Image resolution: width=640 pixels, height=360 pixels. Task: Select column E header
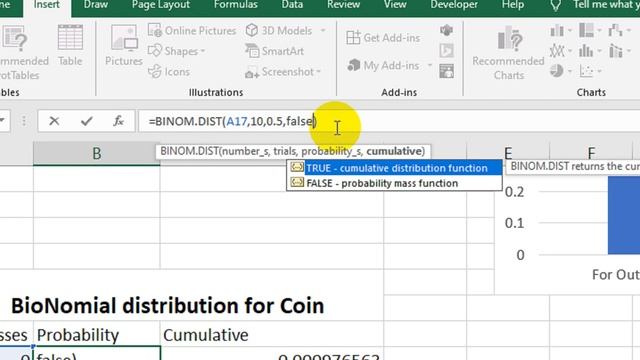[x=508, y=153]
